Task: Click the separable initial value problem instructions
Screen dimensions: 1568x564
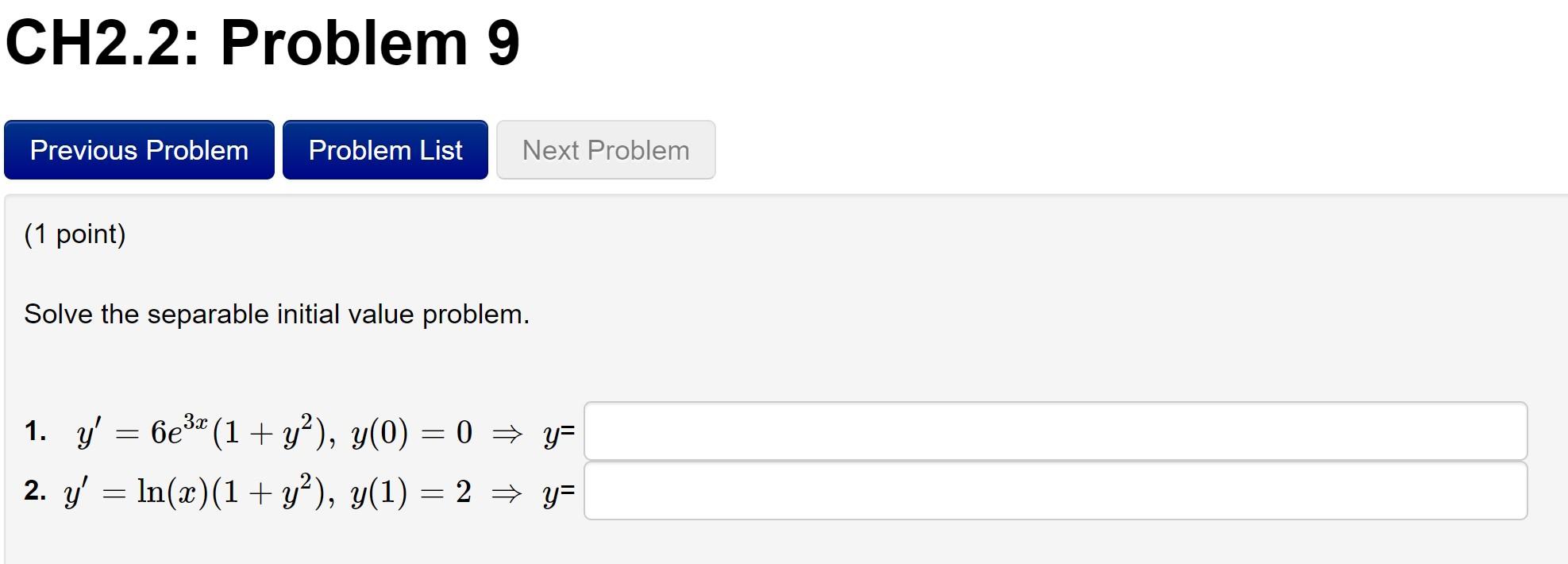Action: 276,314
